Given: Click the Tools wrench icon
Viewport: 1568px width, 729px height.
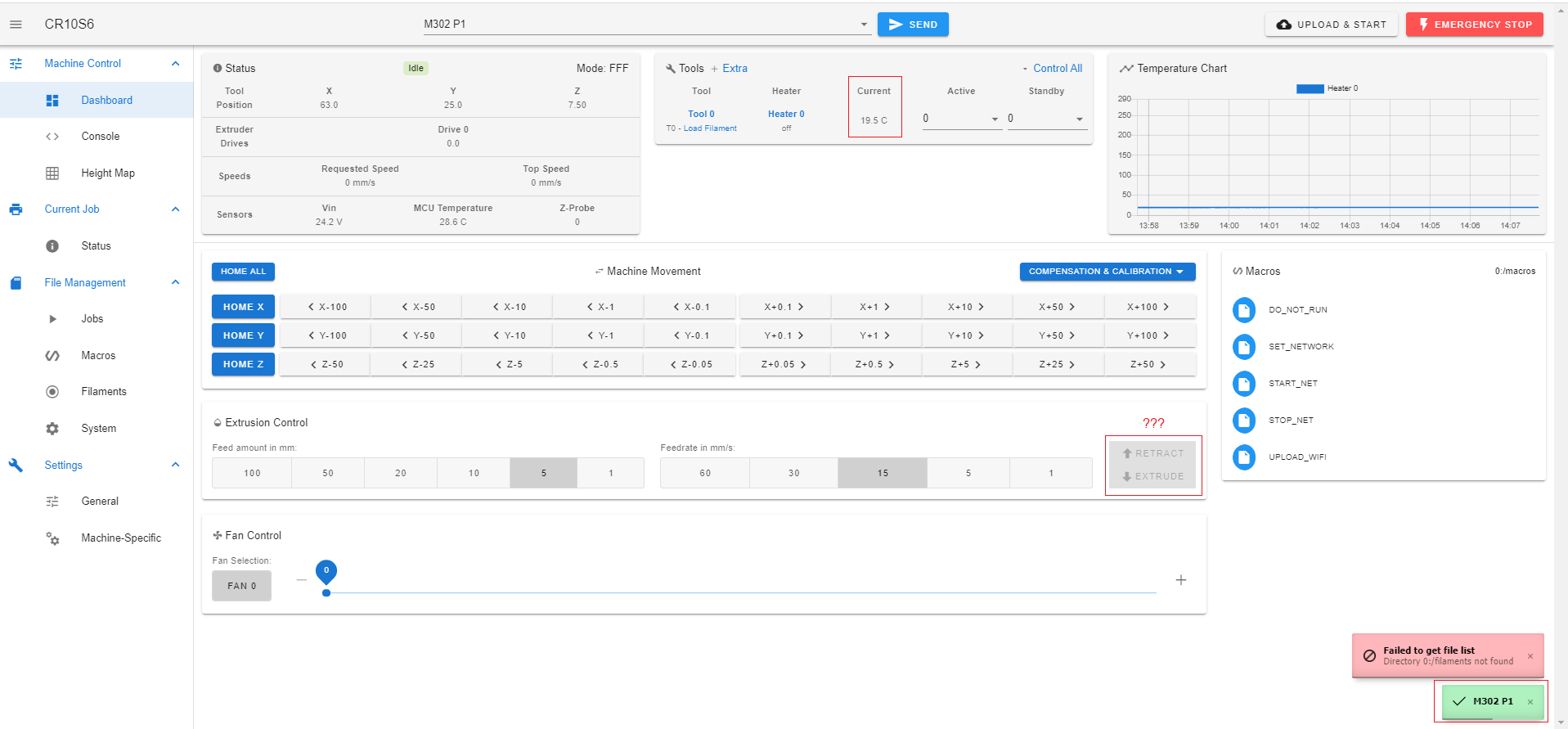Looking at the screenshot, I should [671, 69].
